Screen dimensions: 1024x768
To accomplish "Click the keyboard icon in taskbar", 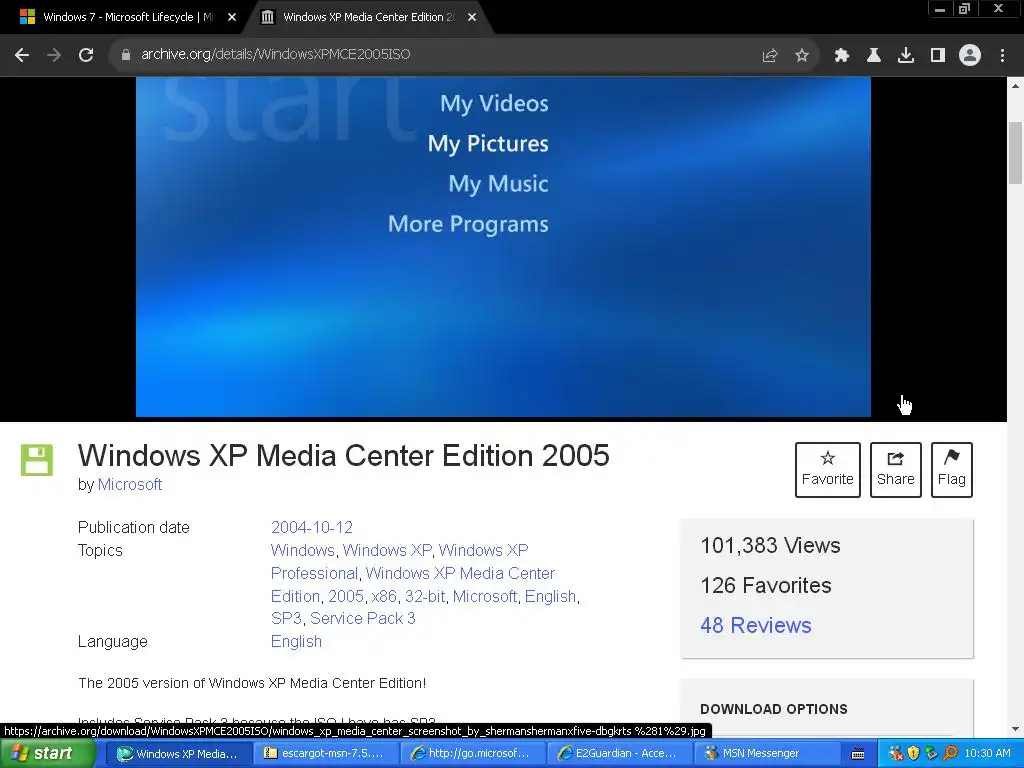I will tap(858, 755).
